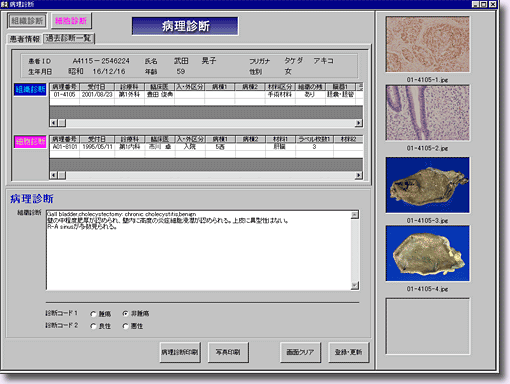Switch to the 患者情報 tab
510x384 pixels.
click(x=25, y=39)
